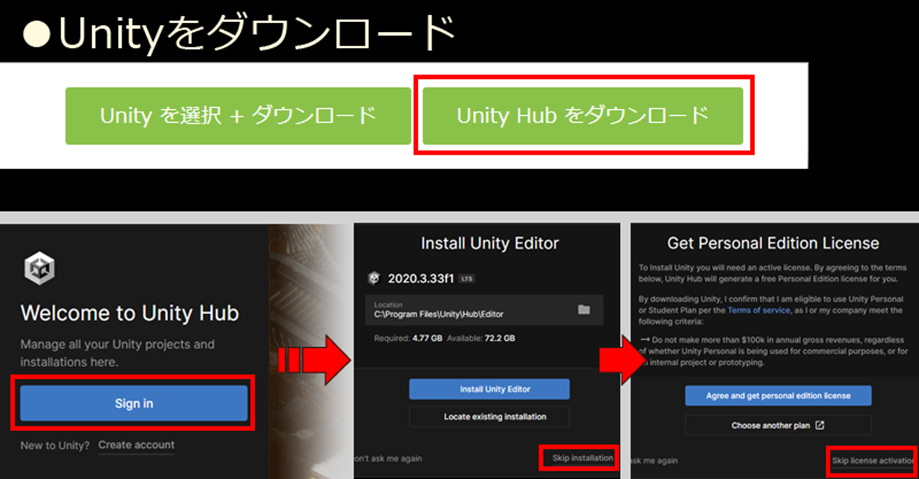Click Choose another plan button
The image size is (919, 479).
click(778, 425)
